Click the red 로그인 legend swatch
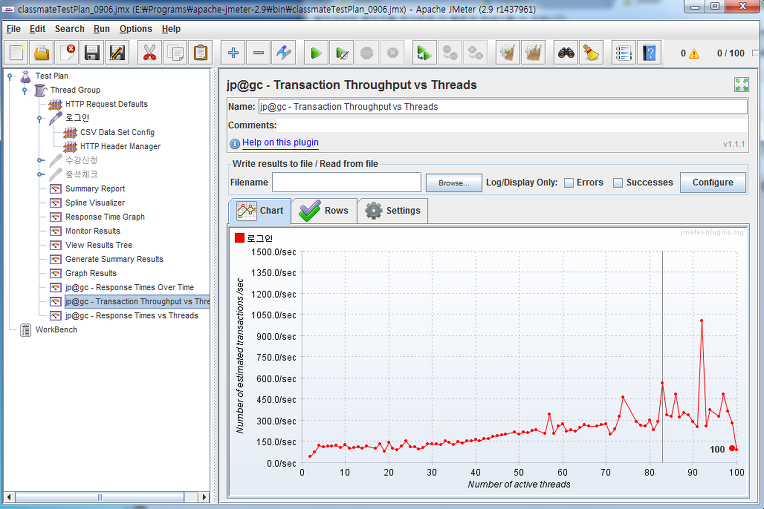Screen dimensions: 764x509 239,238
